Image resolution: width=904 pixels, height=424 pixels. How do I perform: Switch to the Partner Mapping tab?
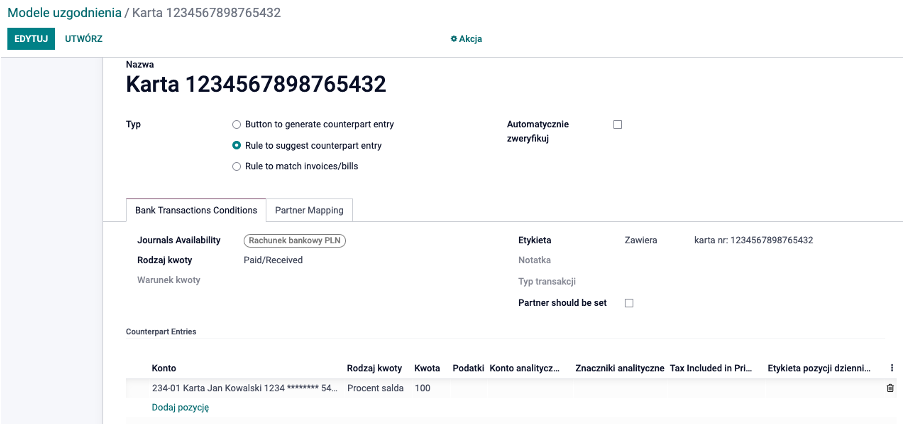point(309,210)
